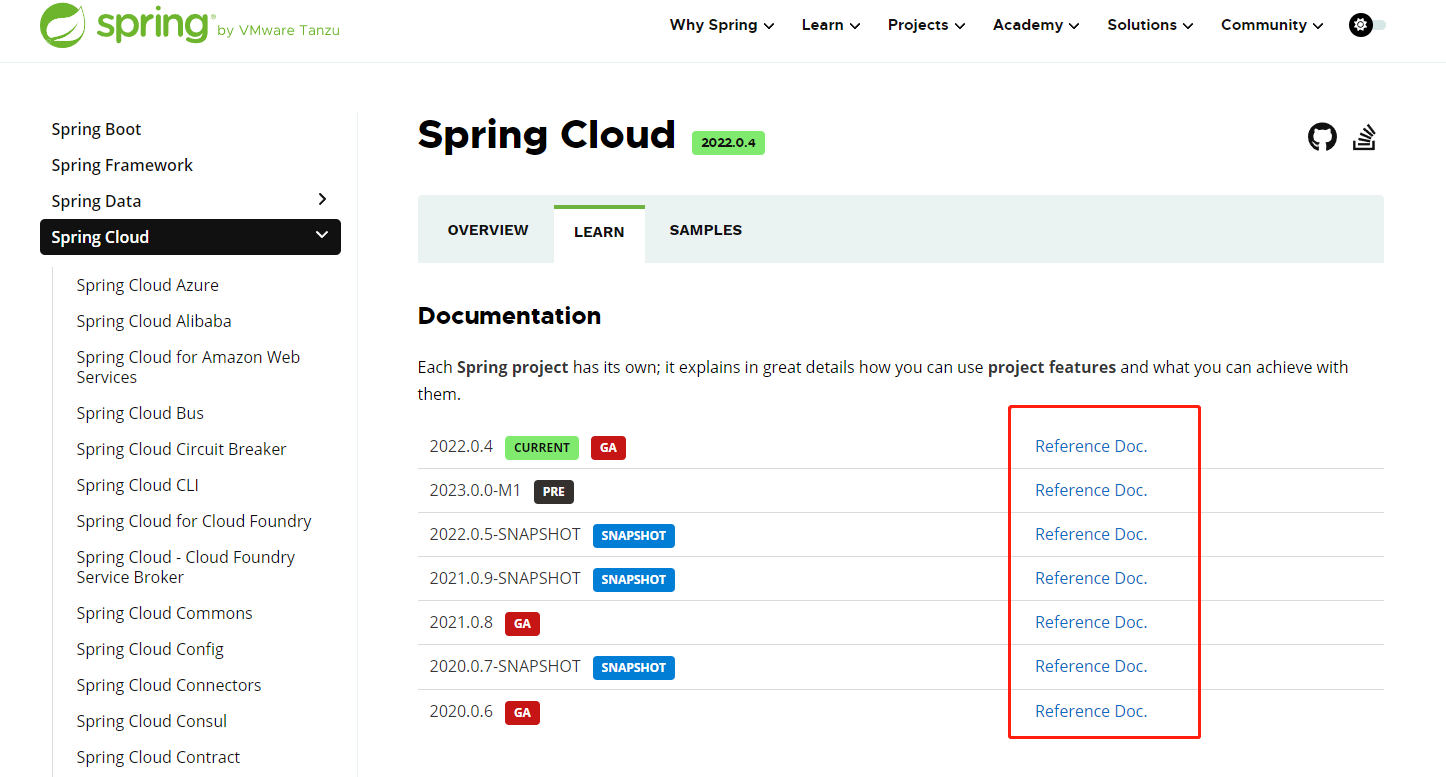This screenshot has height=777, width=1446.
Task: Open Reference Doc for 2023.0.0-M1
Action: (x=1091, y=489)
